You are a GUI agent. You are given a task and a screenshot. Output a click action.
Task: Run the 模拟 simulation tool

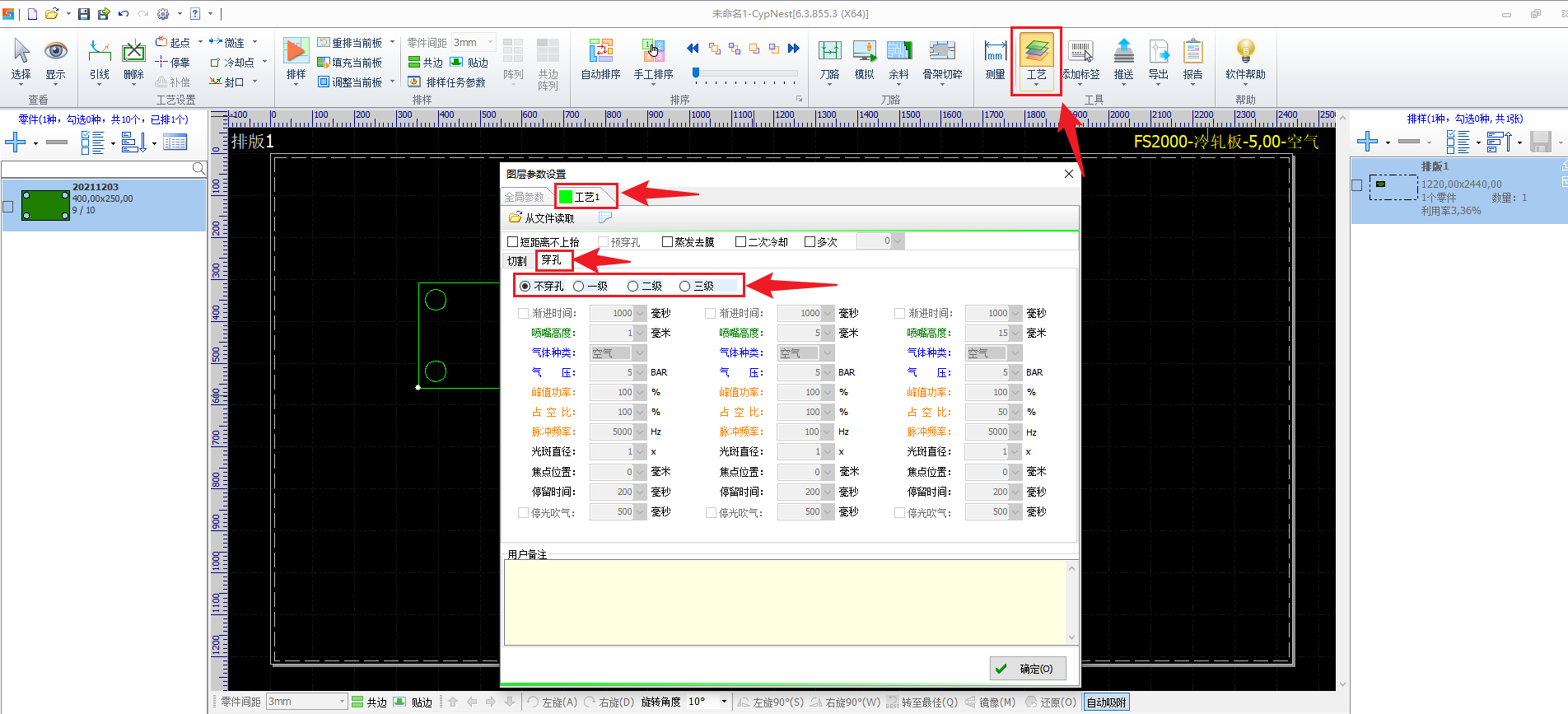(864, 52)
